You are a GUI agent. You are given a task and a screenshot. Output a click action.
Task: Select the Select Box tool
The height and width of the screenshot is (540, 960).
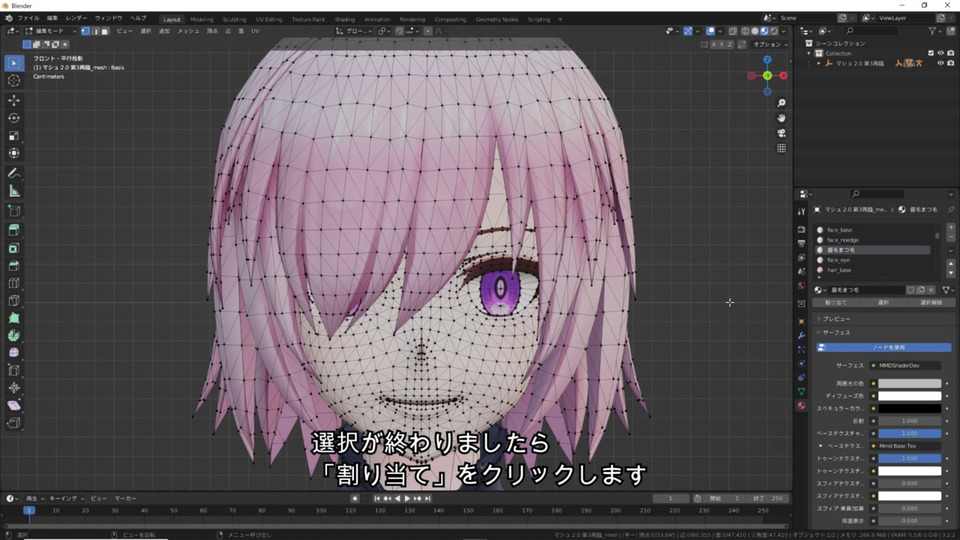click(x=14, y=63)
